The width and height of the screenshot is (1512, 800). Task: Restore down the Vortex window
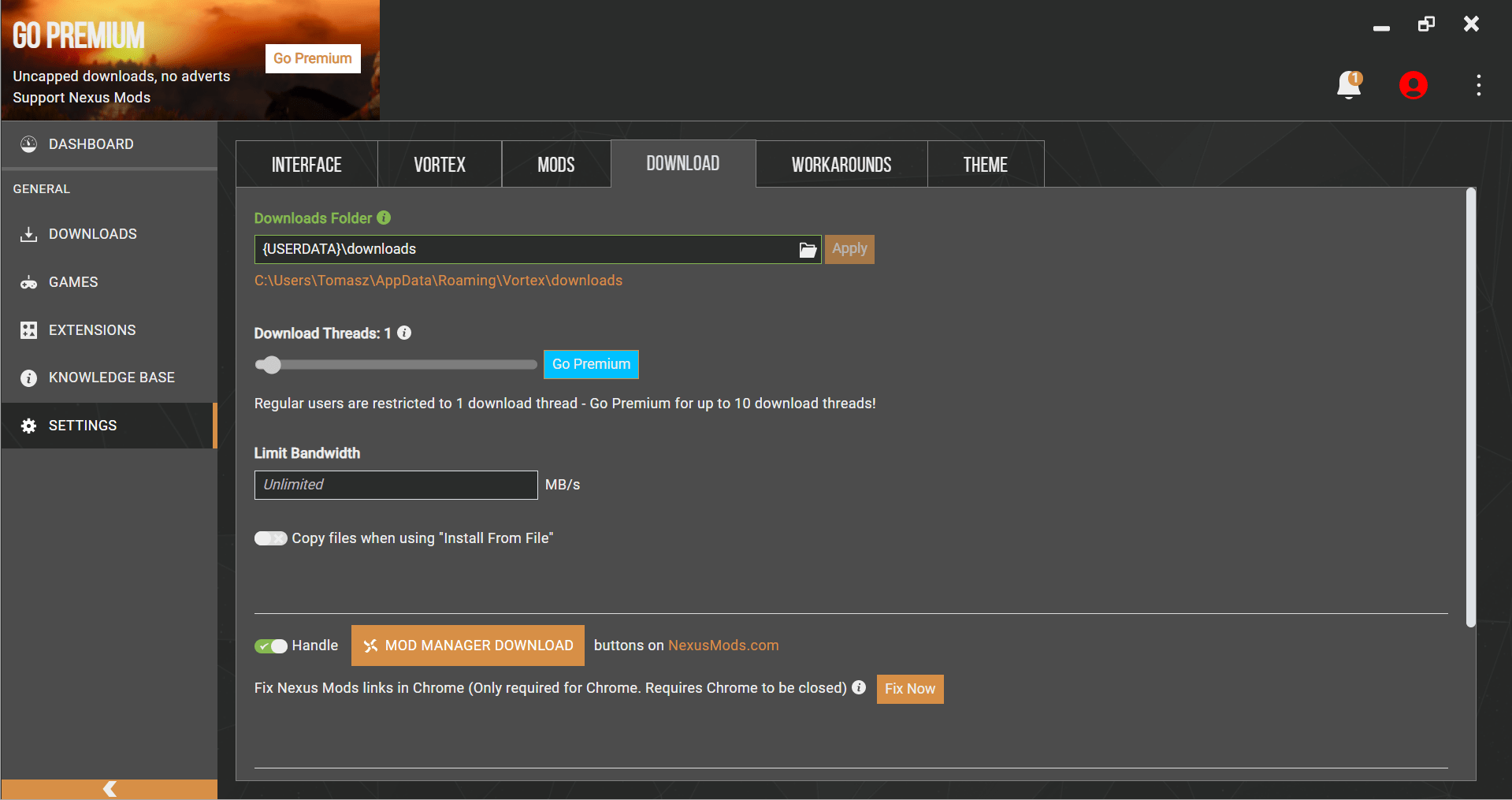tap(1426, 24)
